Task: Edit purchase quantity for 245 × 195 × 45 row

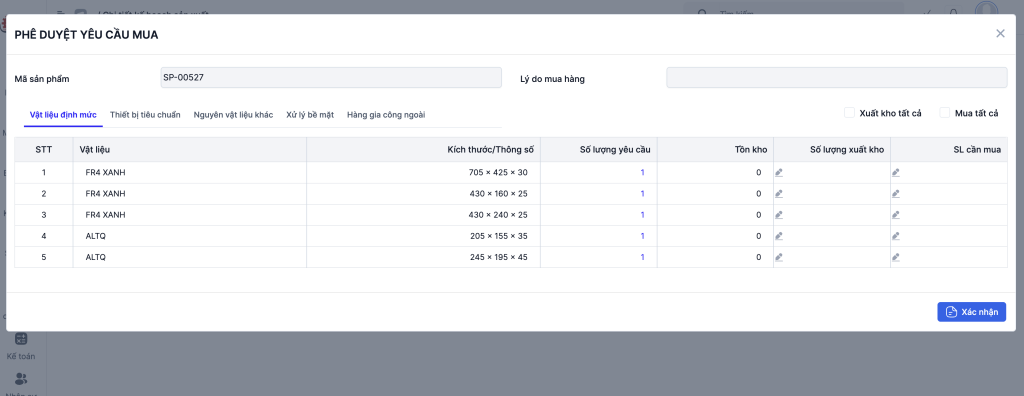Action: (x=895, y=257)
